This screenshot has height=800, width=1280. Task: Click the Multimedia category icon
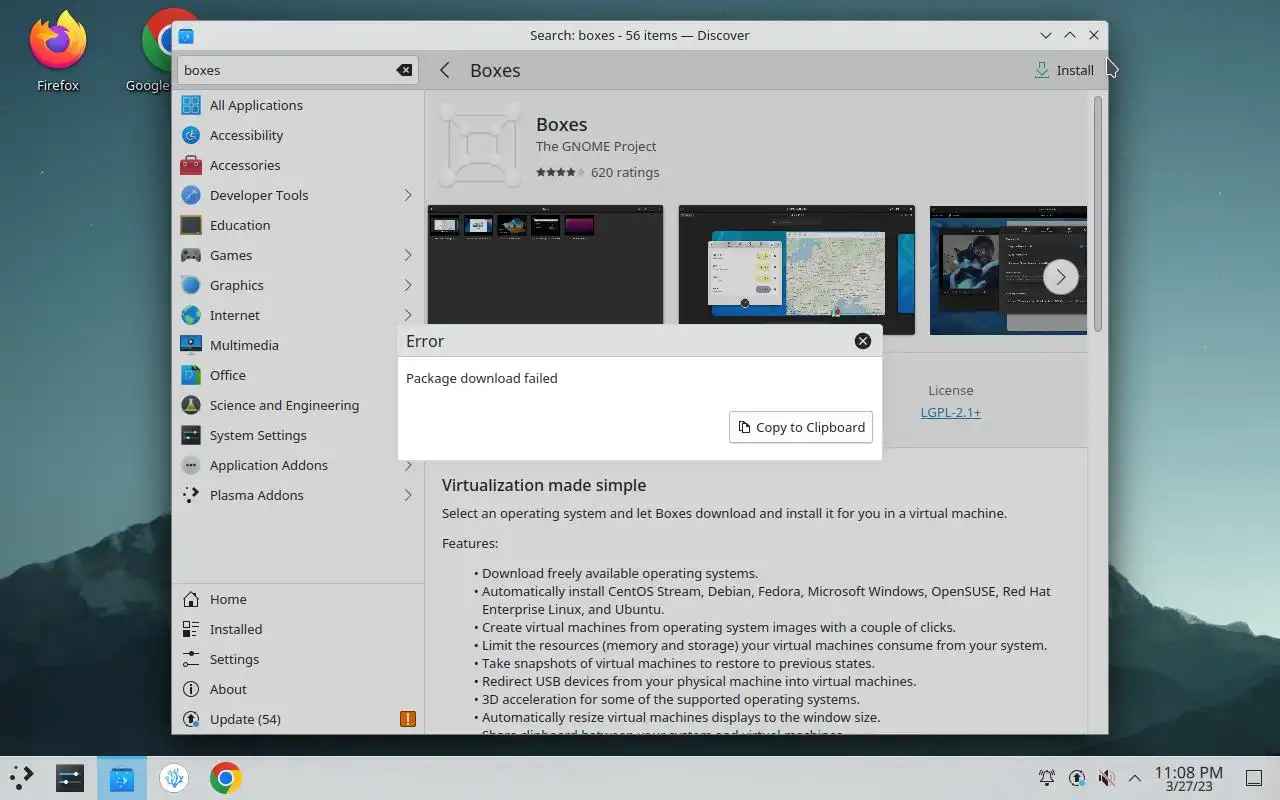point(191,345)
